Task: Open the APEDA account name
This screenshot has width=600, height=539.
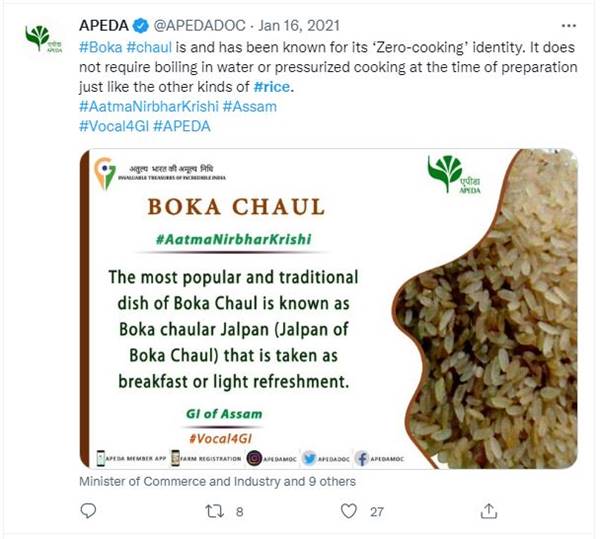Action: 102,26
